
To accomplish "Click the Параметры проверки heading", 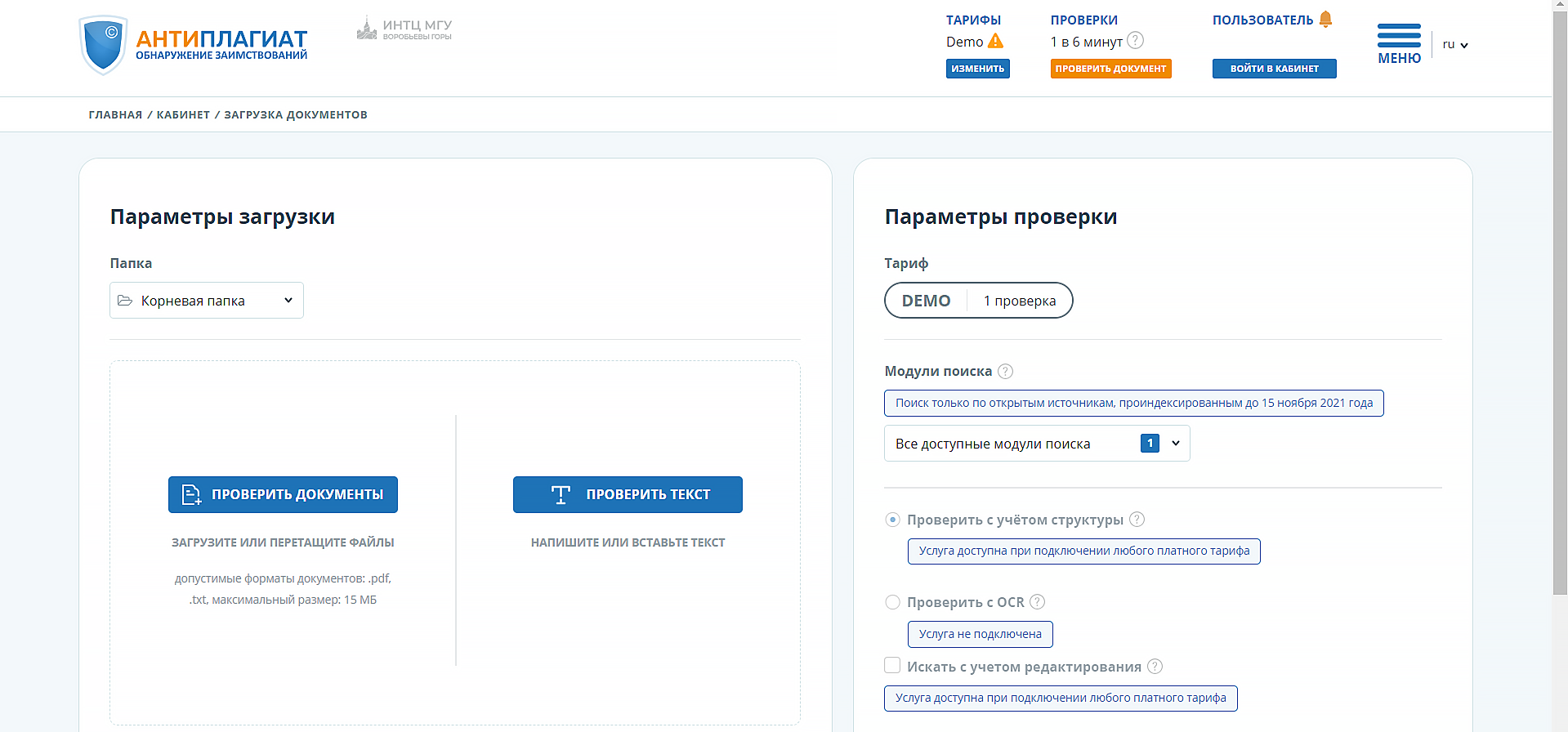I will 1000,216.
